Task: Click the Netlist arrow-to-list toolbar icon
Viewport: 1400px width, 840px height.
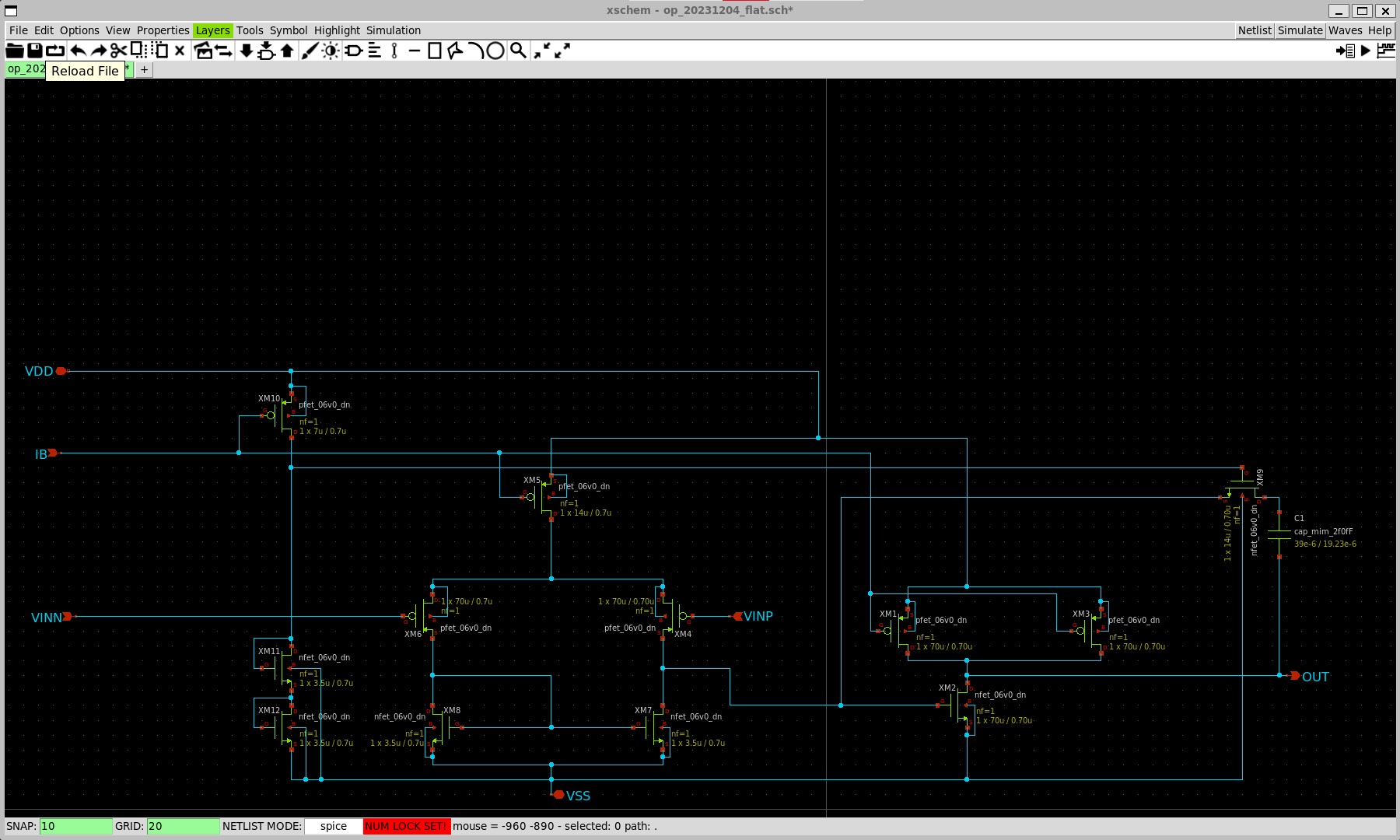Action: click(x=1346, y=51)
